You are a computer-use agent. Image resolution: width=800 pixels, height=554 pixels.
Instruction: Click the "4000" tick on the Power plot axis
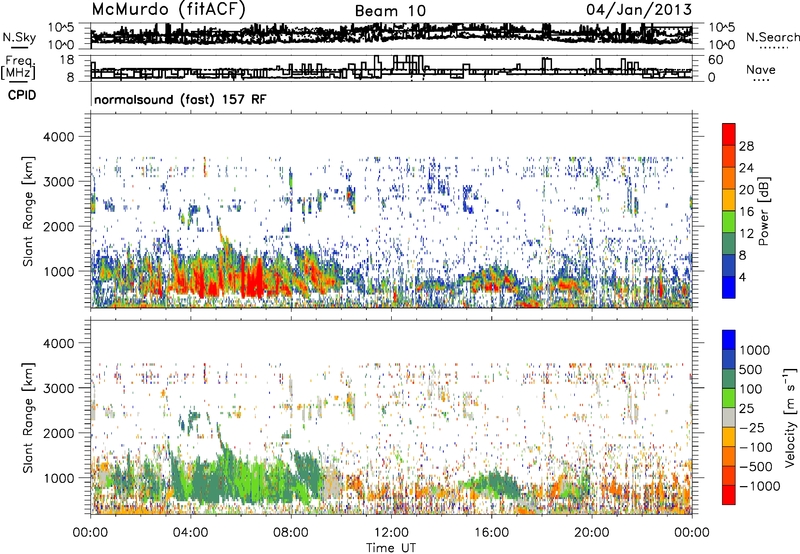pos(58,137)
